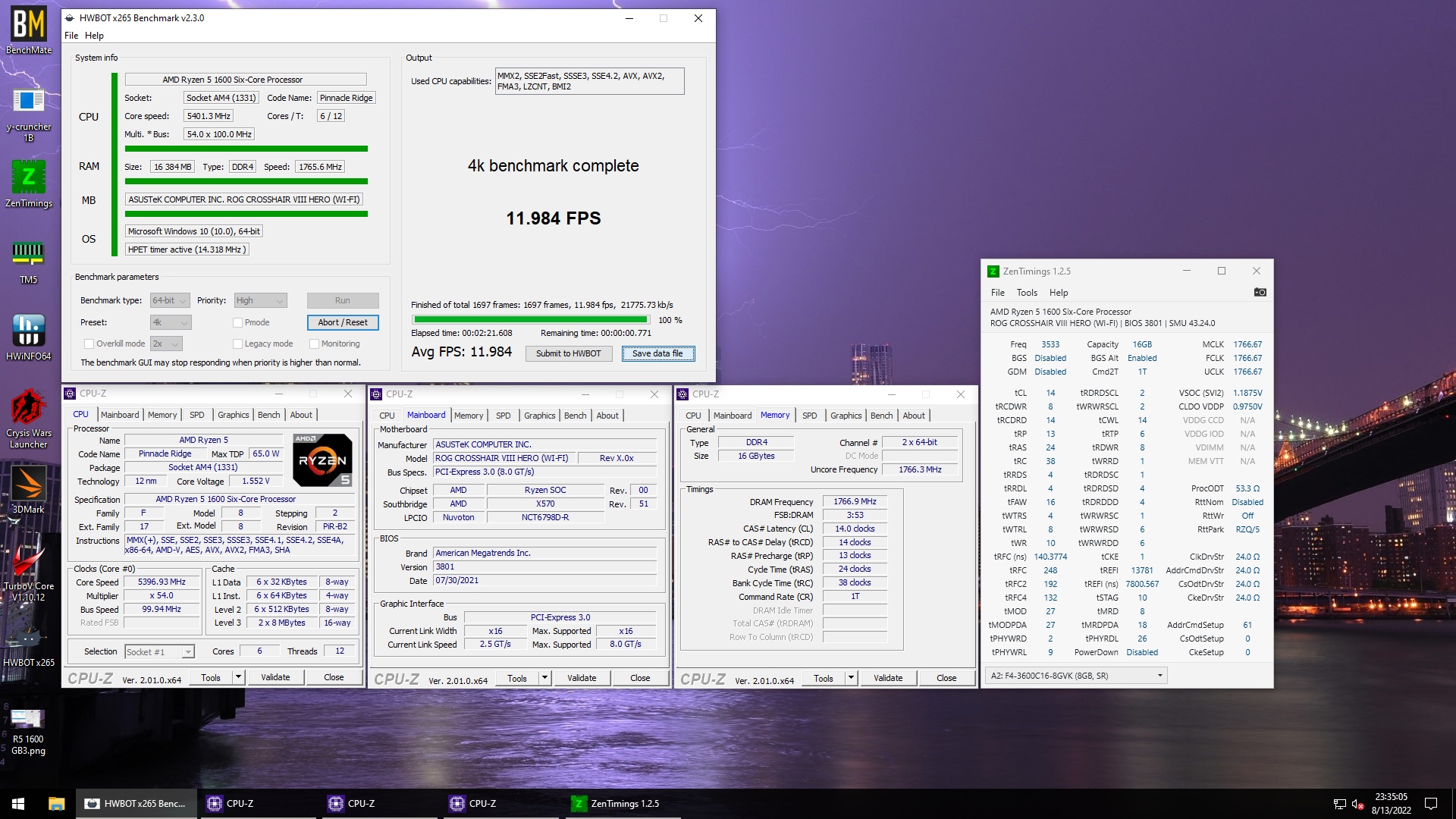Open the ZenTimings desktop shortcut

[x=29, y=184]
